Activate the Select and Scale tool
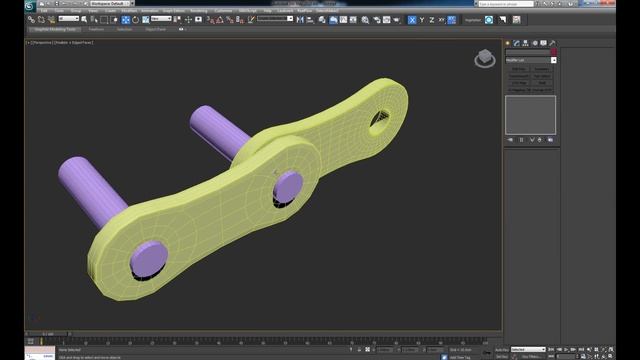This screenshot has width=640, height=360. pyautogui.click(x=146, y=20)
